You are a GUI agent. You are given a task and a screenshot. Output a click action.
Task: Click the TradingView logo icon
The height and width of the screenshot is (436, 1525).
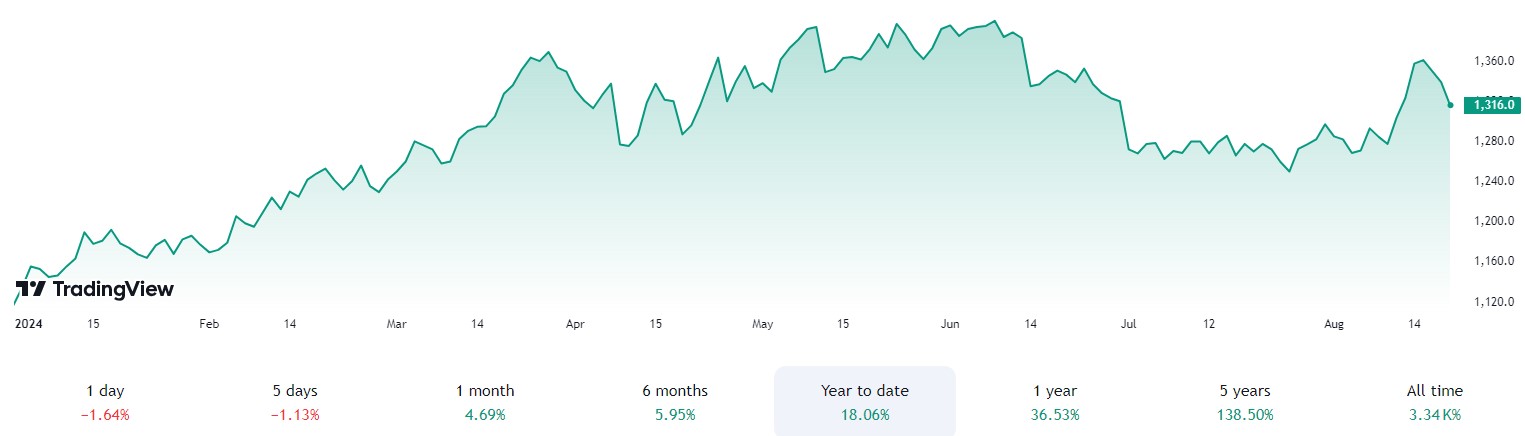pyautogui.click(x=30, y=289)
